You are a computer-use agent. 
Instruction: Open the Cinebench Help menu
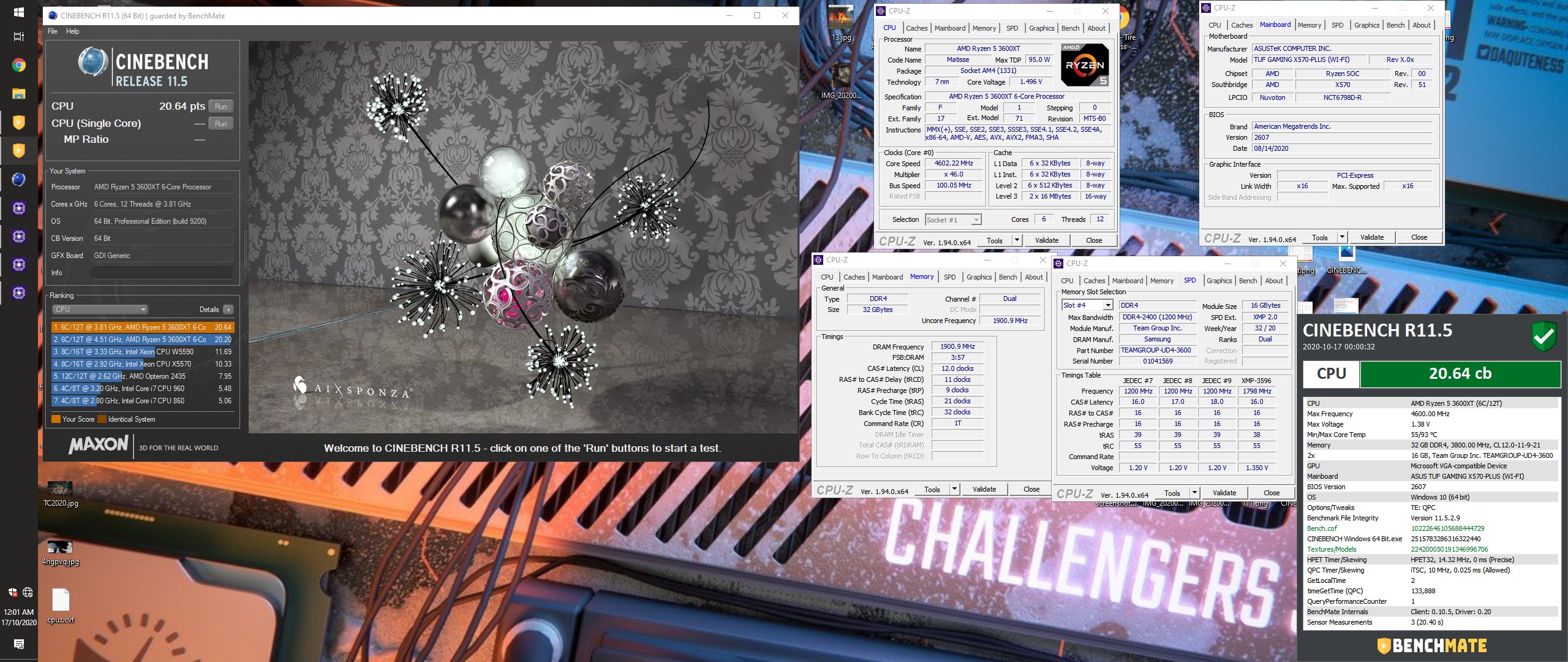(x=72, y=31)
